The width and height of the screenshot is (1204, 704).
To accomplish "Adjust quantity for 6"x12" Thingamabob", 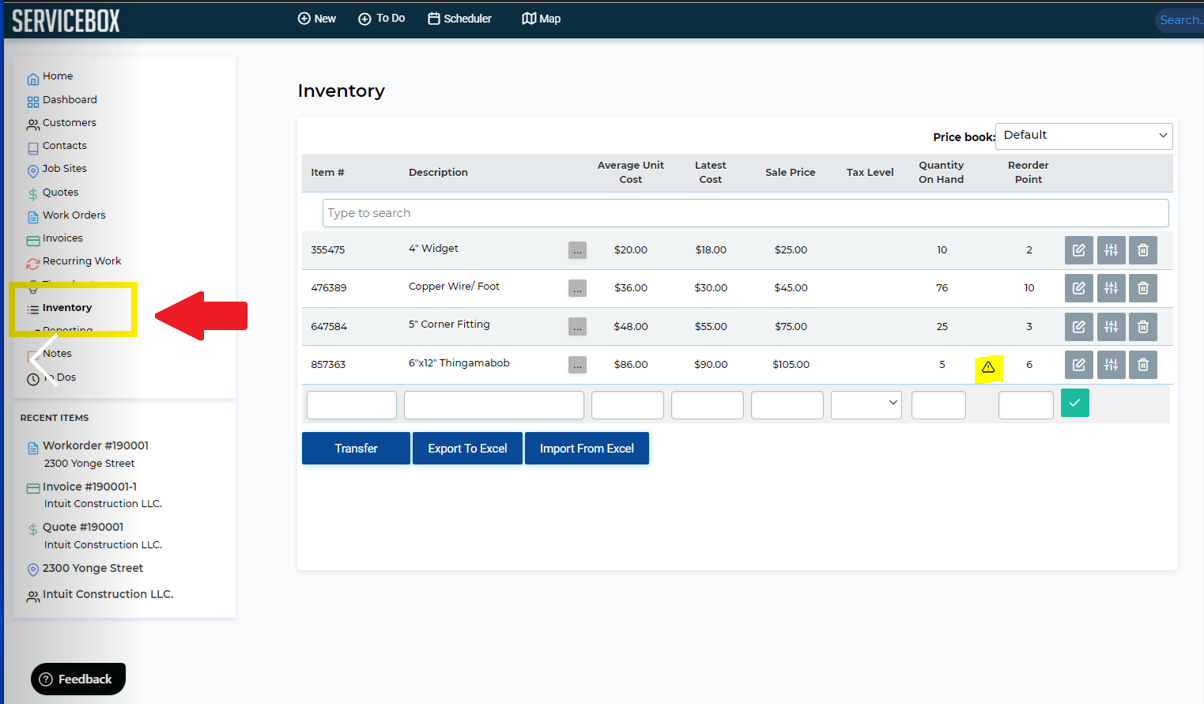I will click(x=1111, y=365).
